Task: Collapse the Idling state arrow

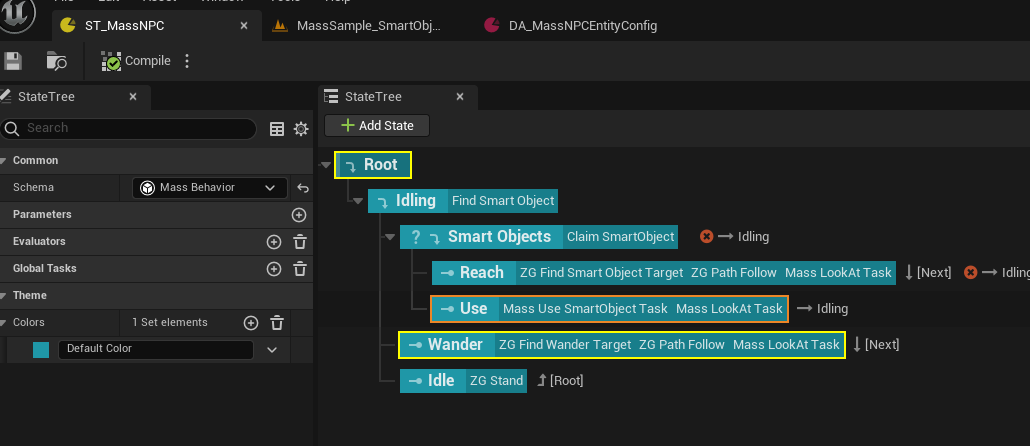Action: click(358, 201)
